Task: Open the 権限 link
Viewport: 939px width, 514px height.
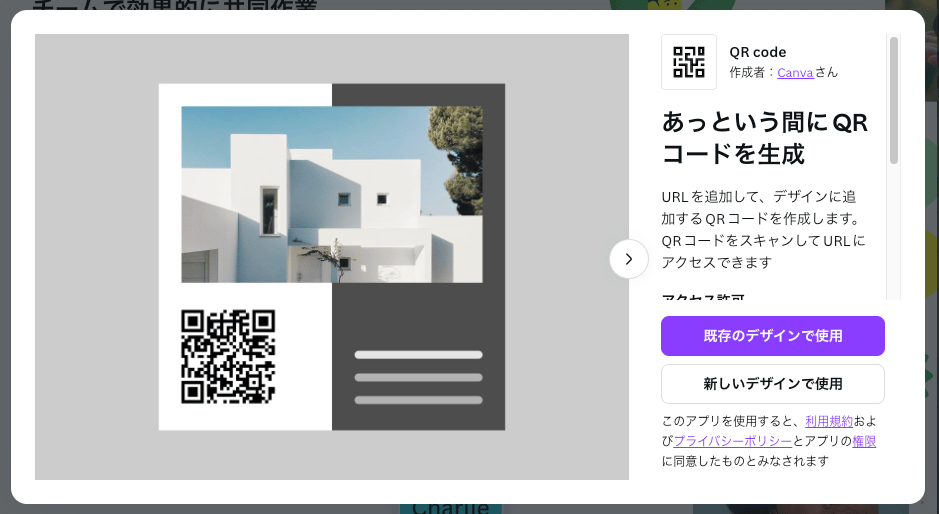Action: tap(864, 441)
